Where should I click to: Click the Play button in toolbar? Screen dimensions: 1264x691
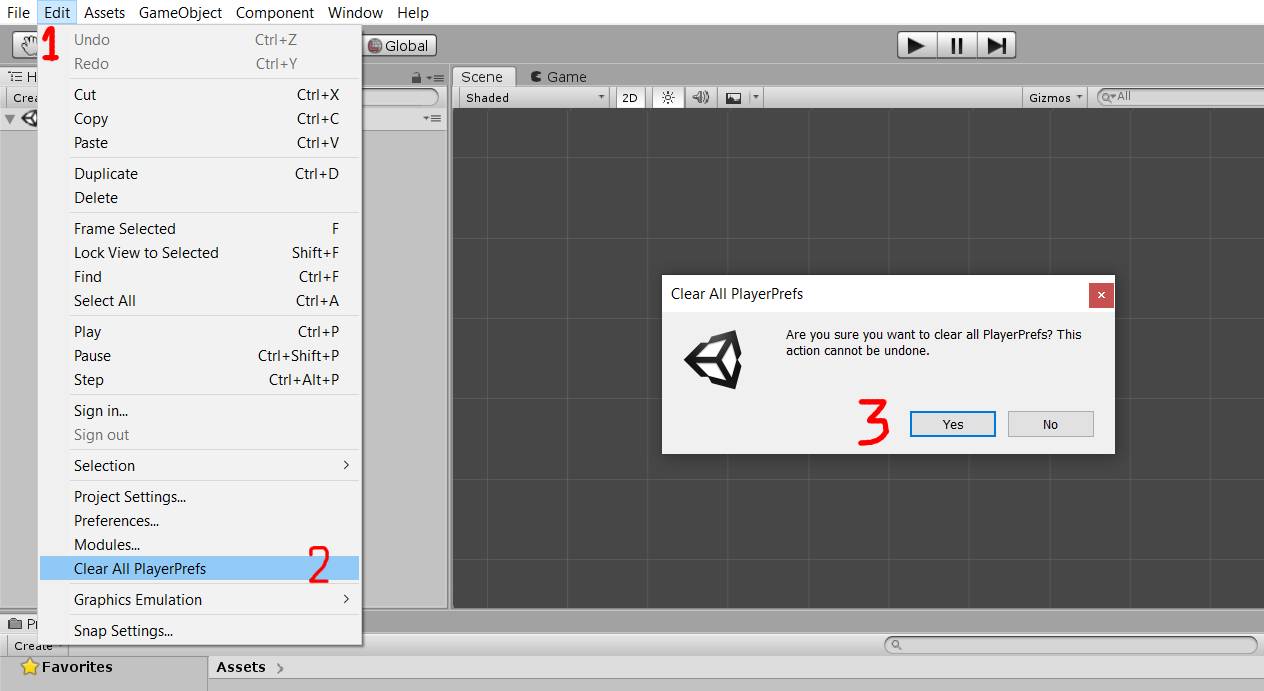917,45
